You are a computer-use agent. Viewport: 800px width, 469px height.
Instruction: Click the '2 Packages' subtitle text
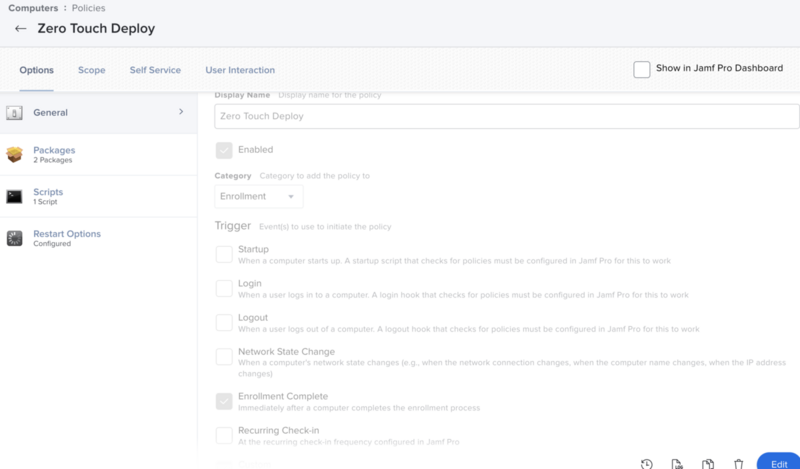53,160
